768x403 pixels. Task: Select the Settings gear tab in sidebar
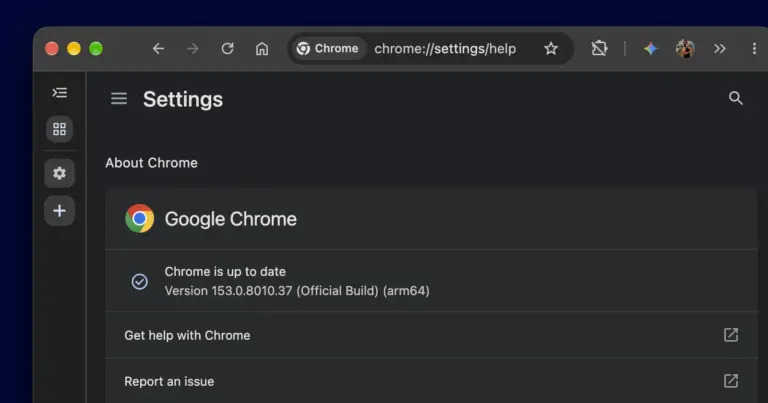pyautogui.click(x=60, y=173)
